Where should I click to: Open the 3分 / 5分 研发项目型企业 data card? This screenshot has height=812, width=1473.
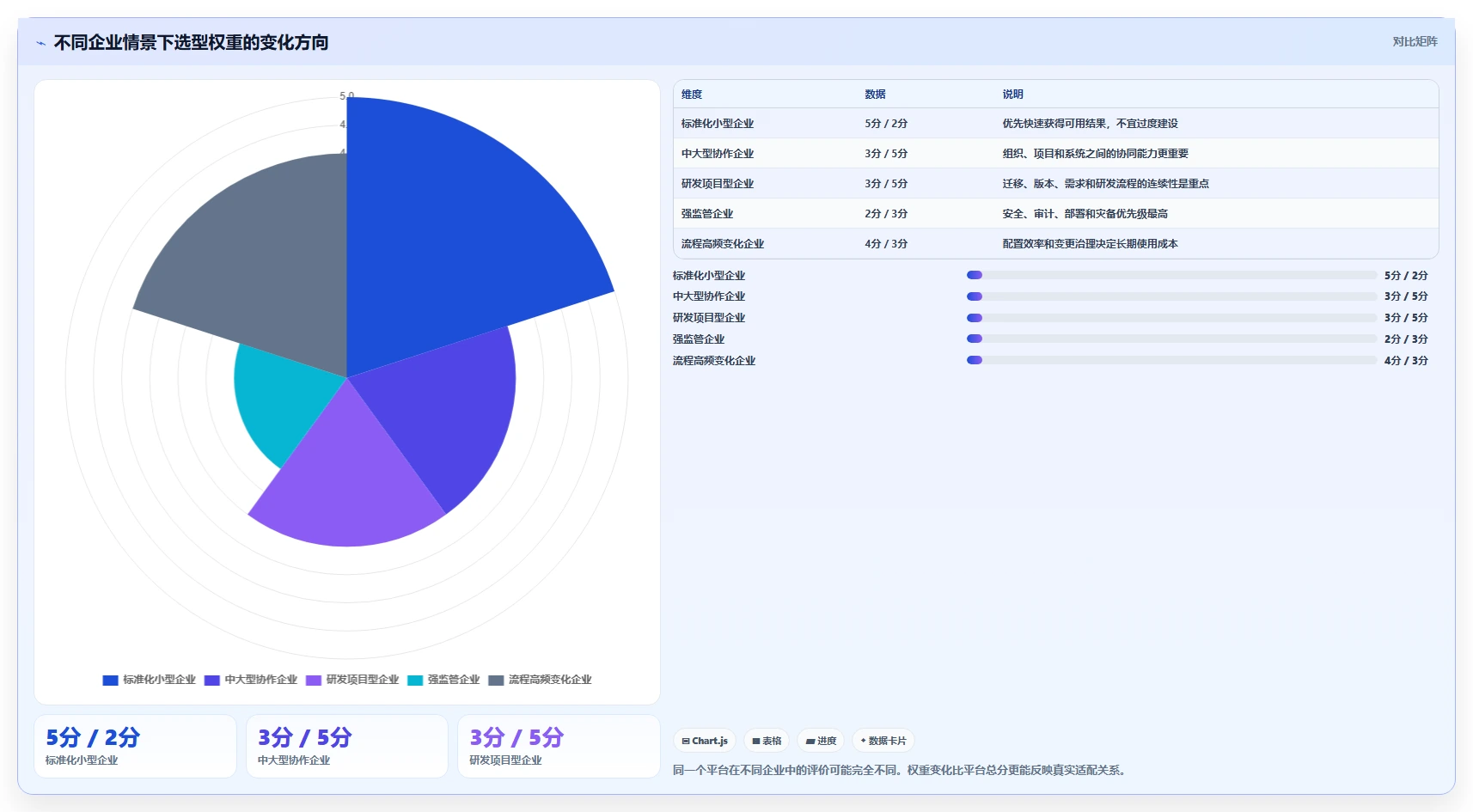click(559, 746)
